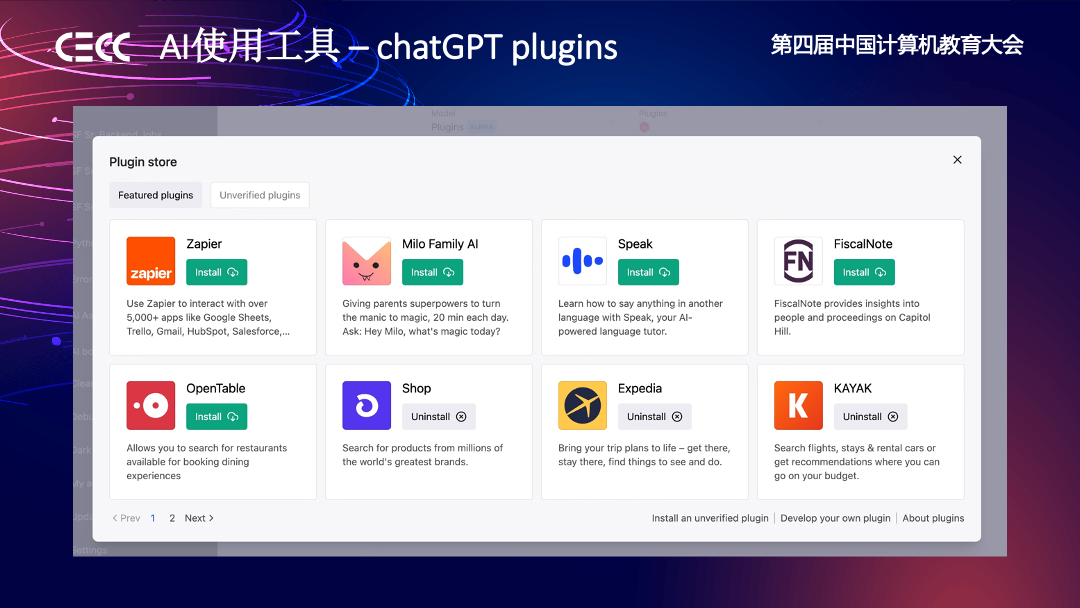This screenshot has height=608, width=1080.
Task: Click the Expedia airplane logo
Action: click(582, 406)
